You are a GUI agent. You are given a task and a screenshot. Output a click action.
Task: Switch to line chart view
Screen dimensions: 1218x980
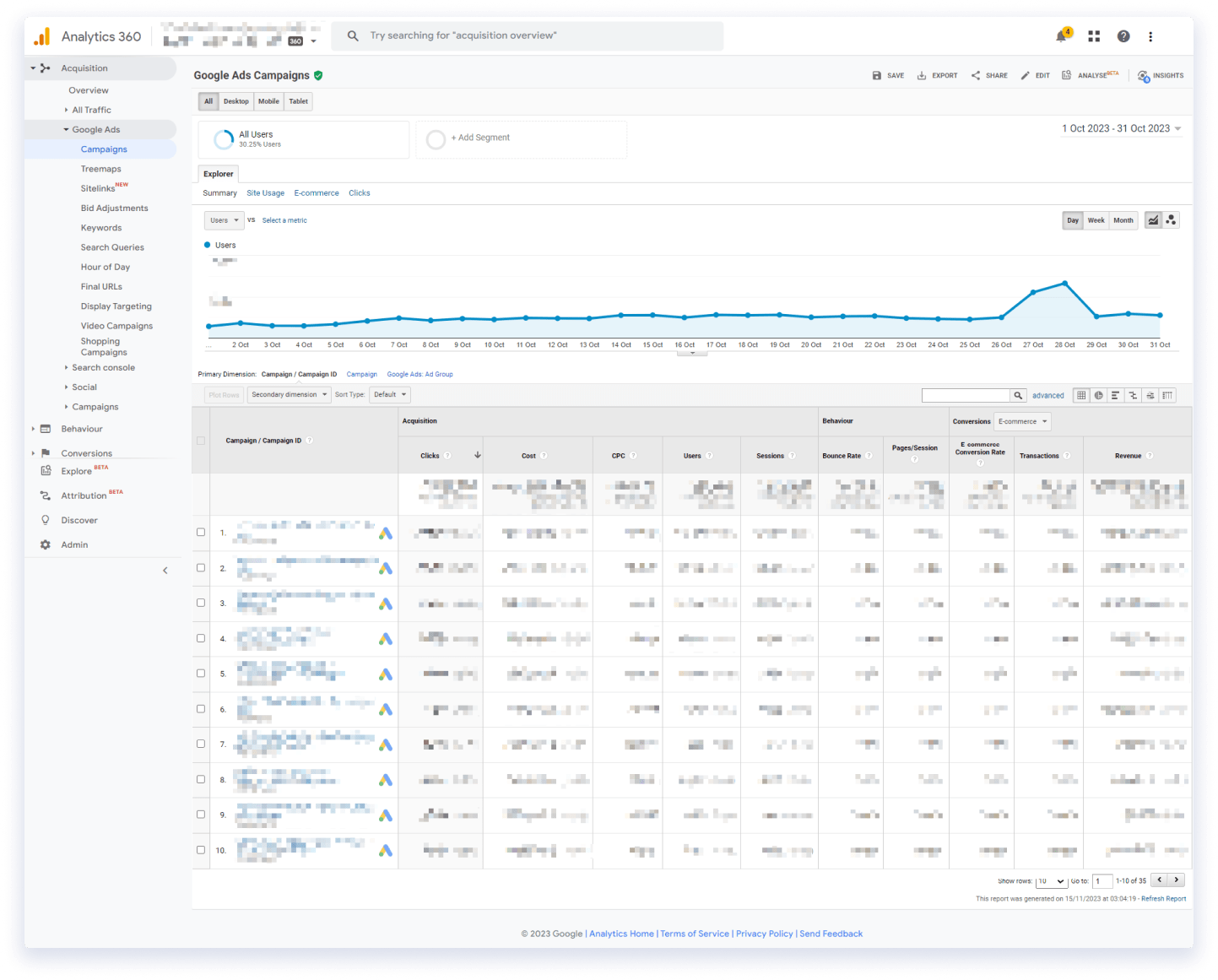click(1153, 220)
